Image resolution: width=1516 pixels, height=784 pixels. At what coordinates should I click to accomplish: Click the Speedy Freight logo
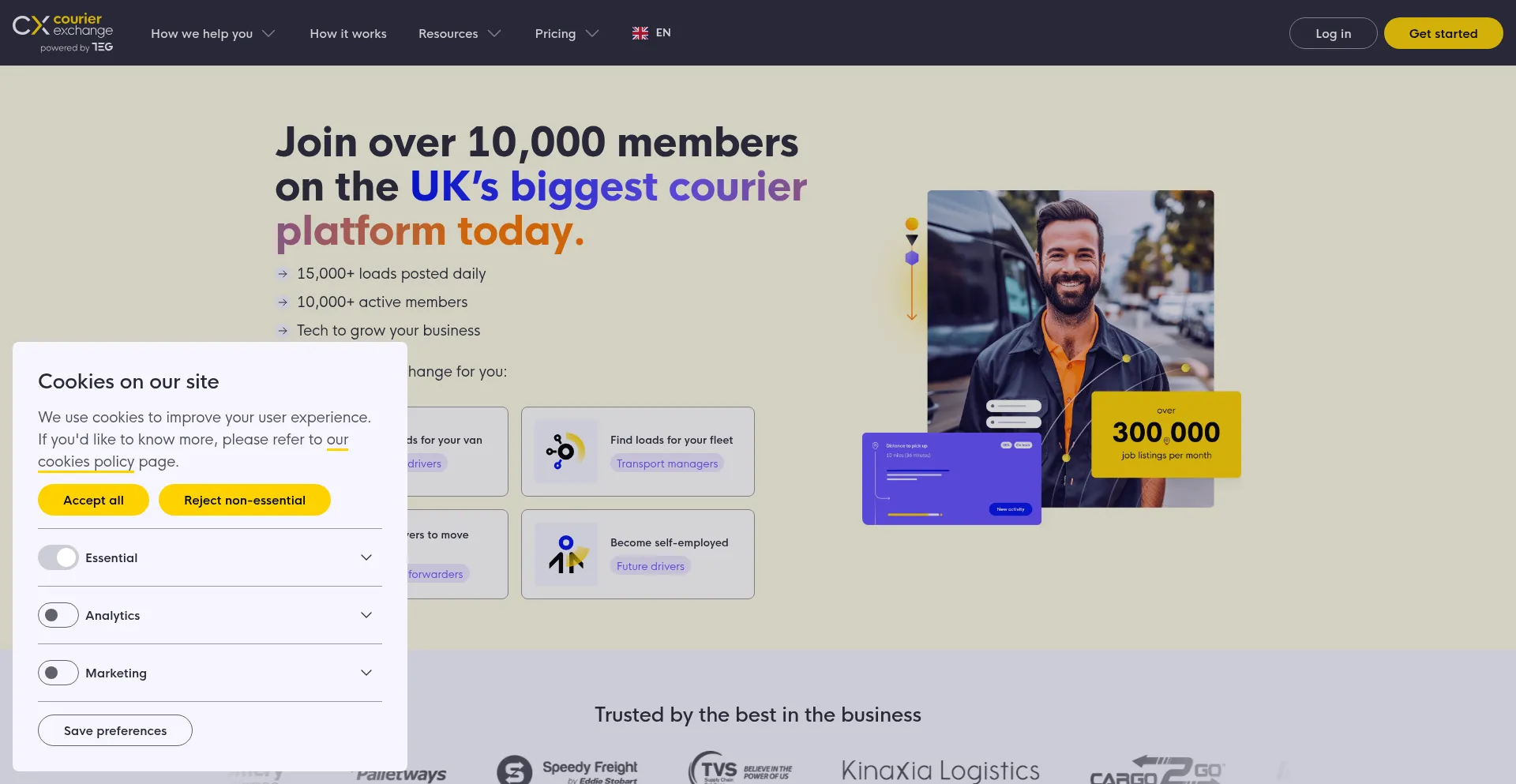568,769
